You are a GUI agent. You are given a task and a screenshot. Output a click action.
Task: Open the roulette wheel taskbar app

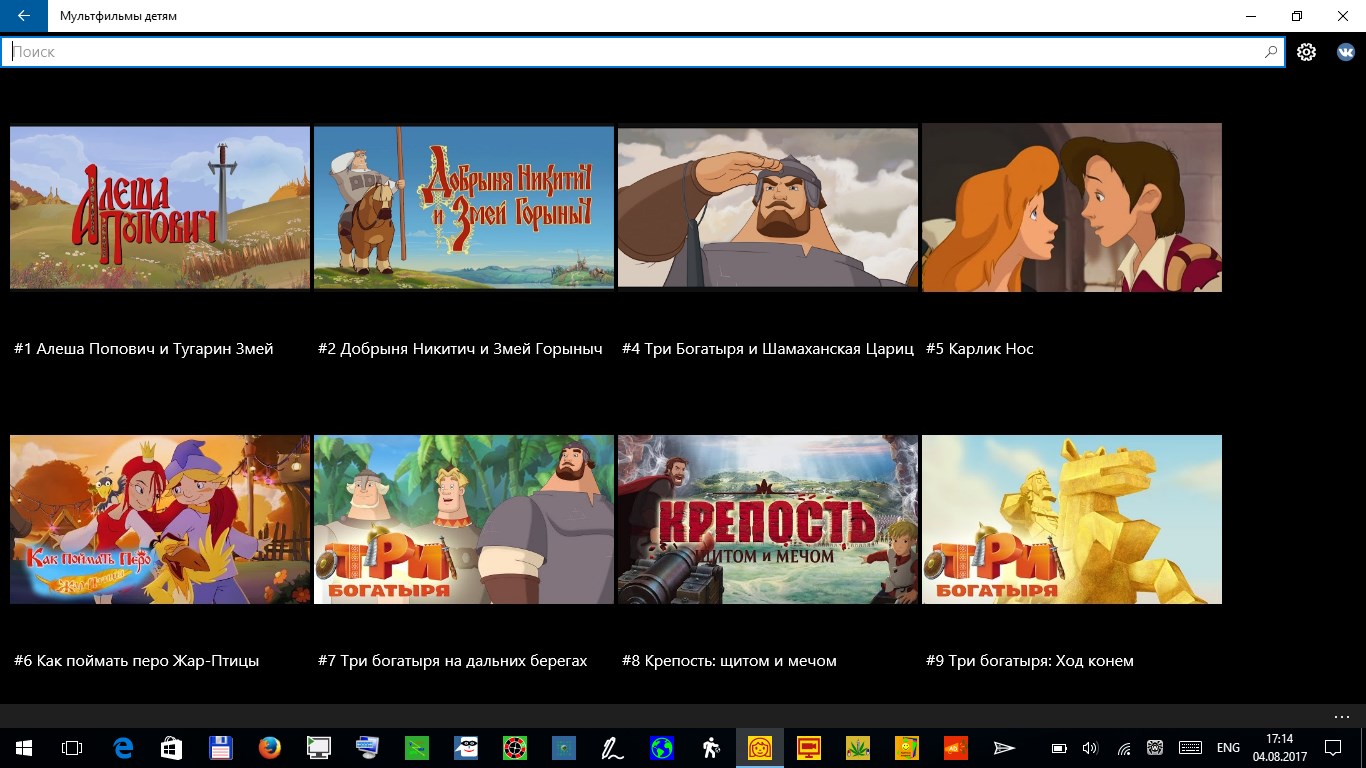coord(515,748)
